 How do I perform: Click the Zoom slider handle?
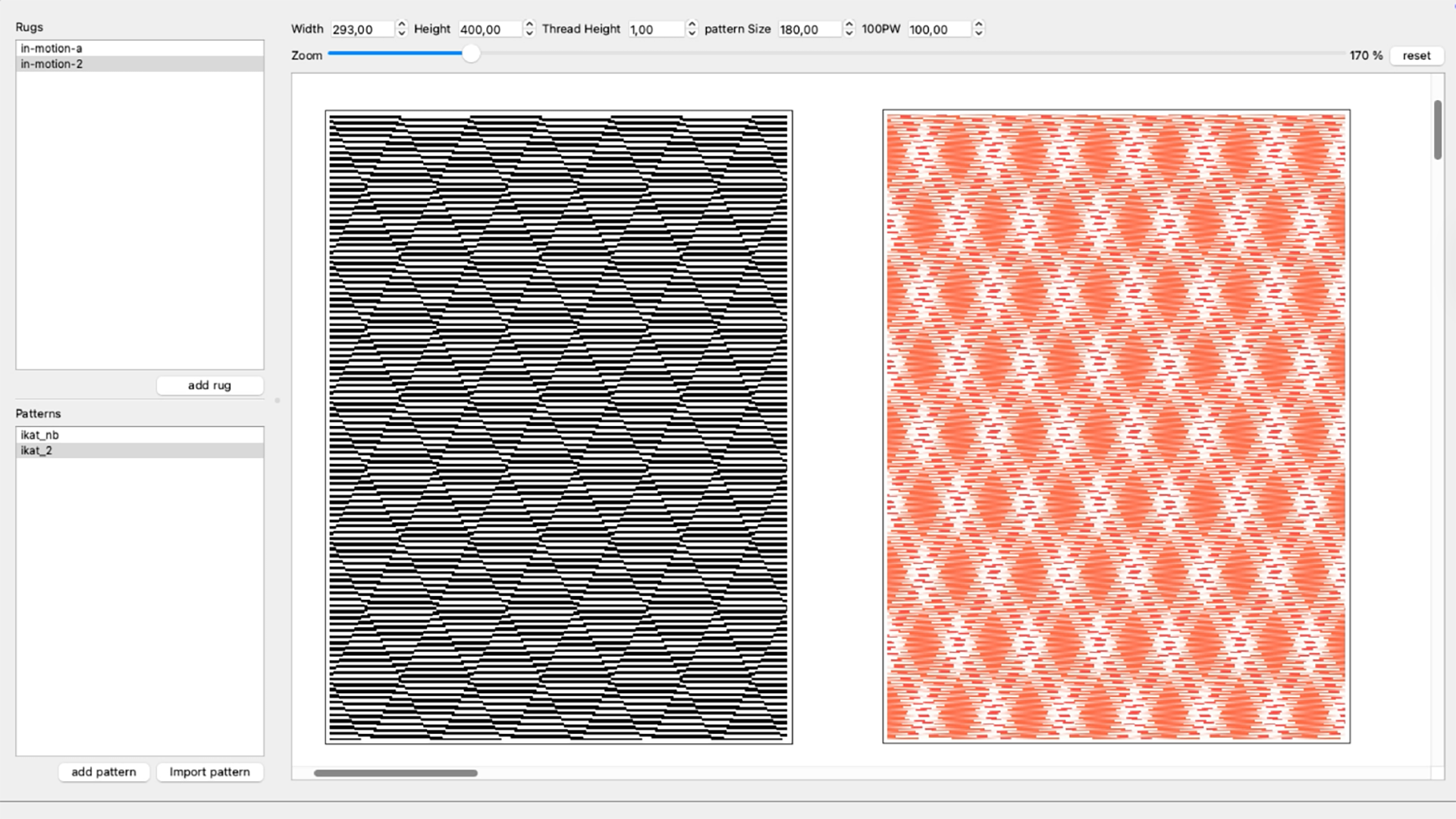pos(471,54)
